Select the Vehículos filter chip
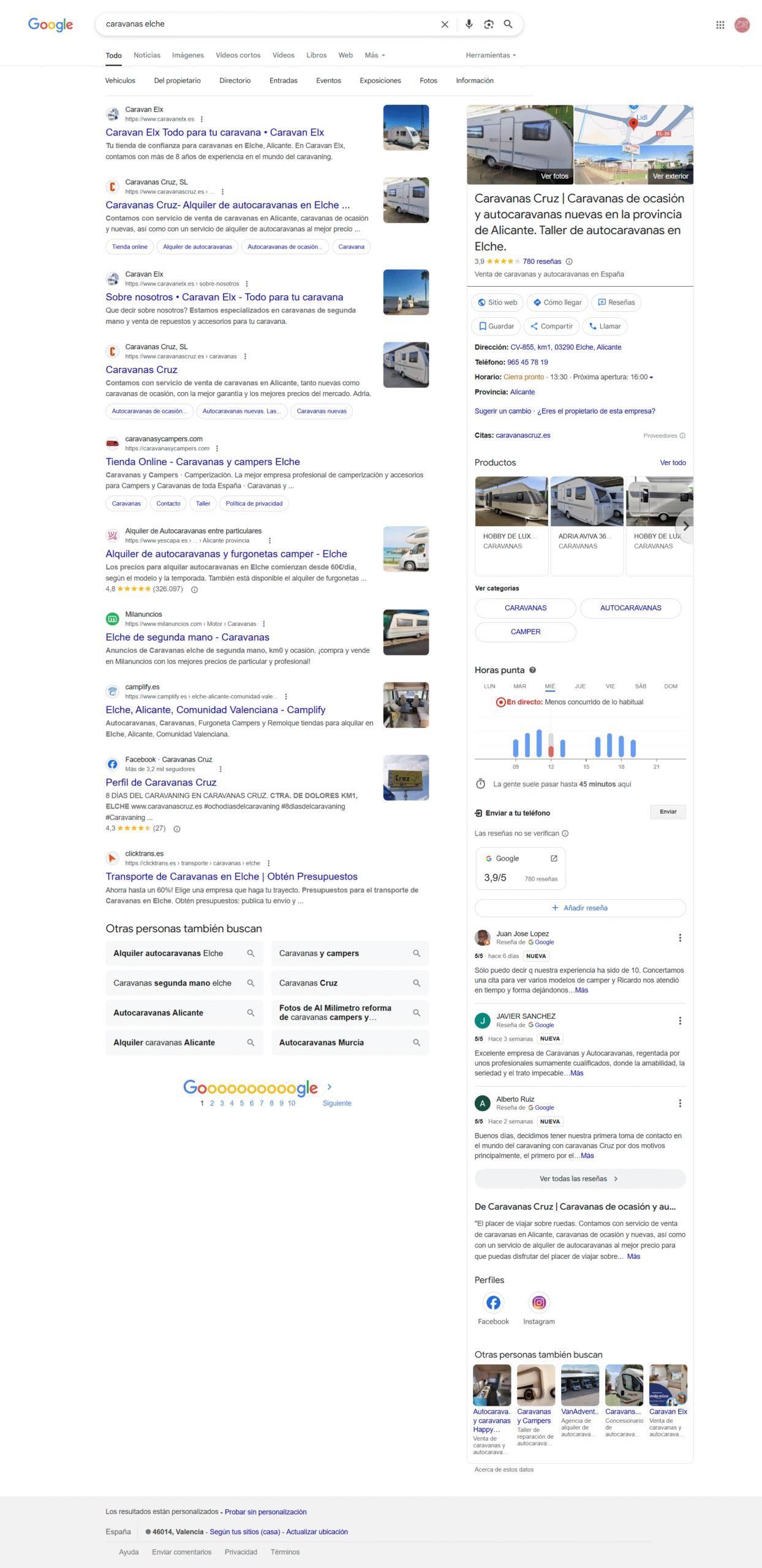This screenshot has width=762, height=1568. [x=120, y=81]
